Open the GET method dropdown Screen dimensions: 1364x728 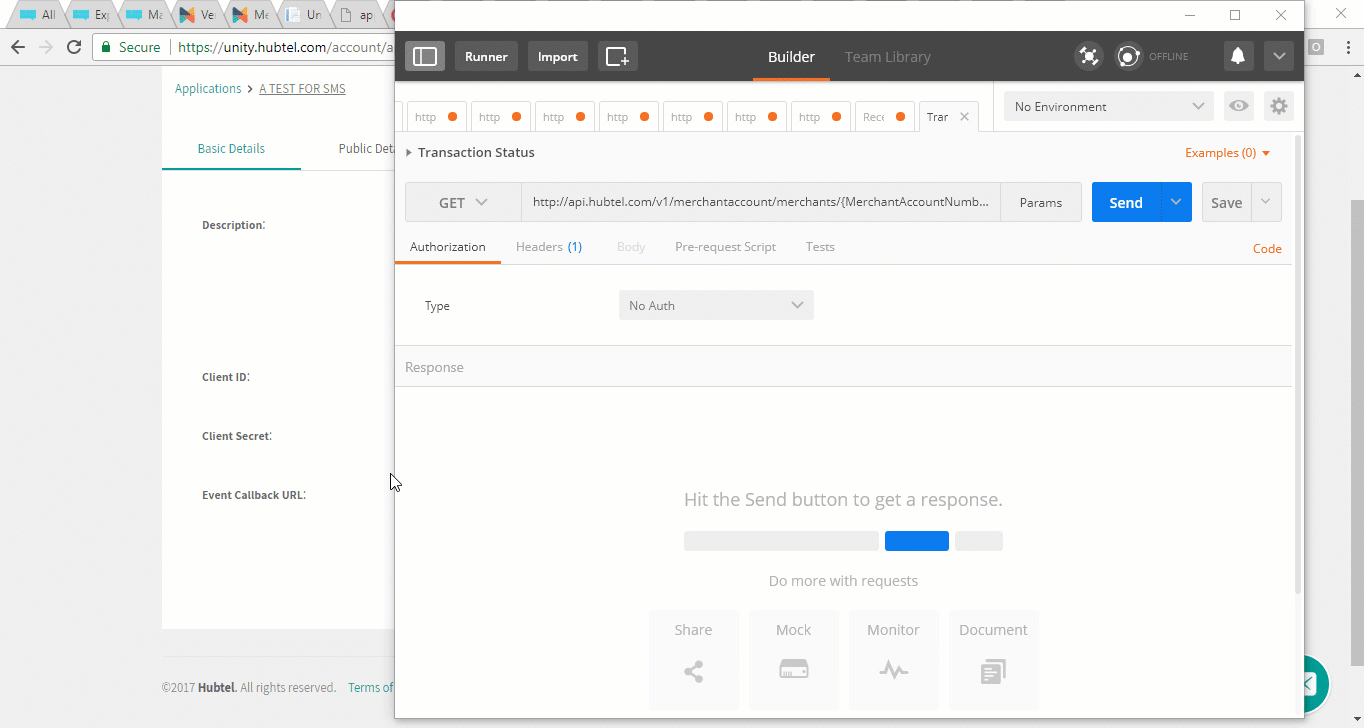click(x=463, y=202)
